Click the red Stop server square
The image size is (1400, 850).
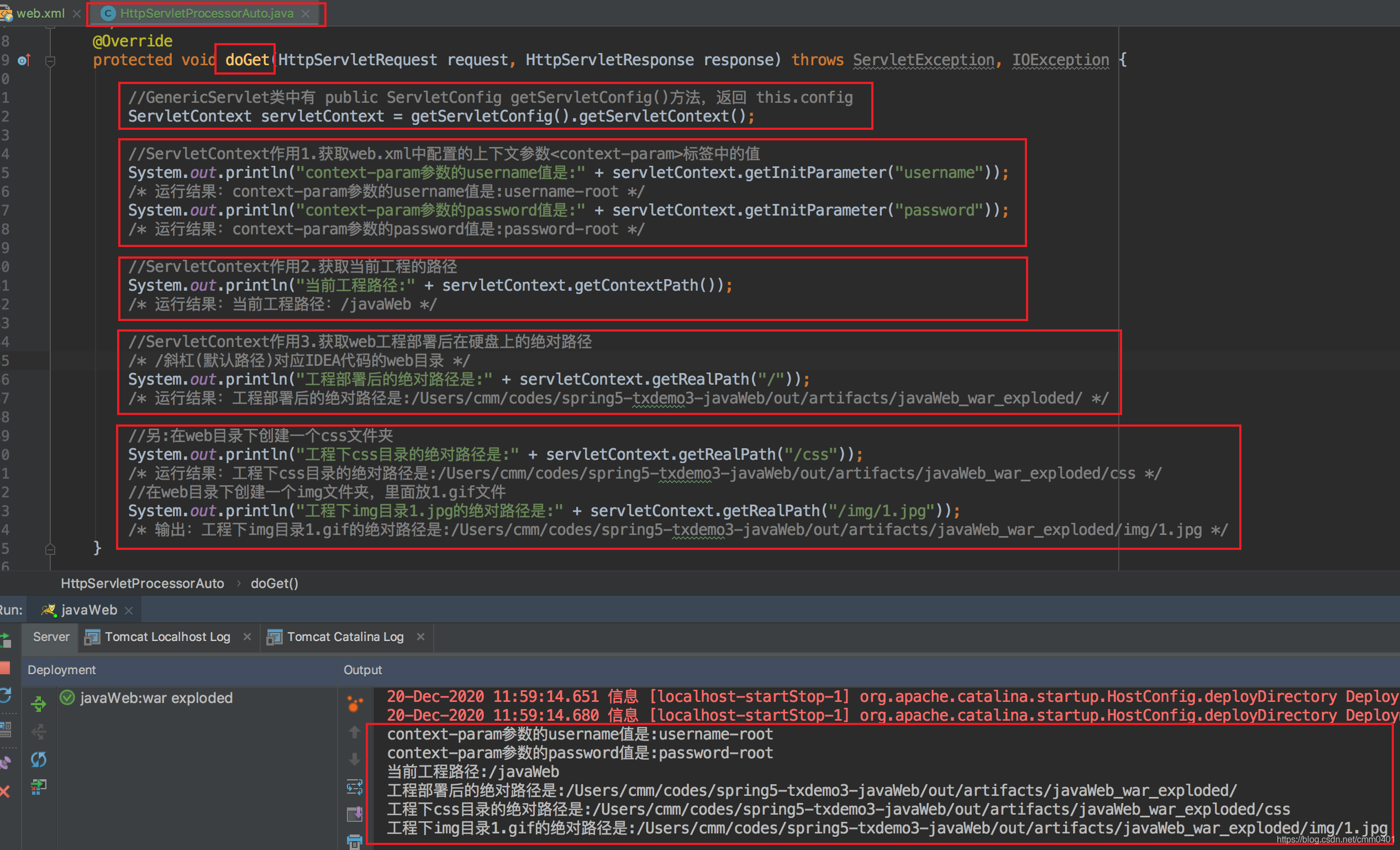click(x=5, y=668)
